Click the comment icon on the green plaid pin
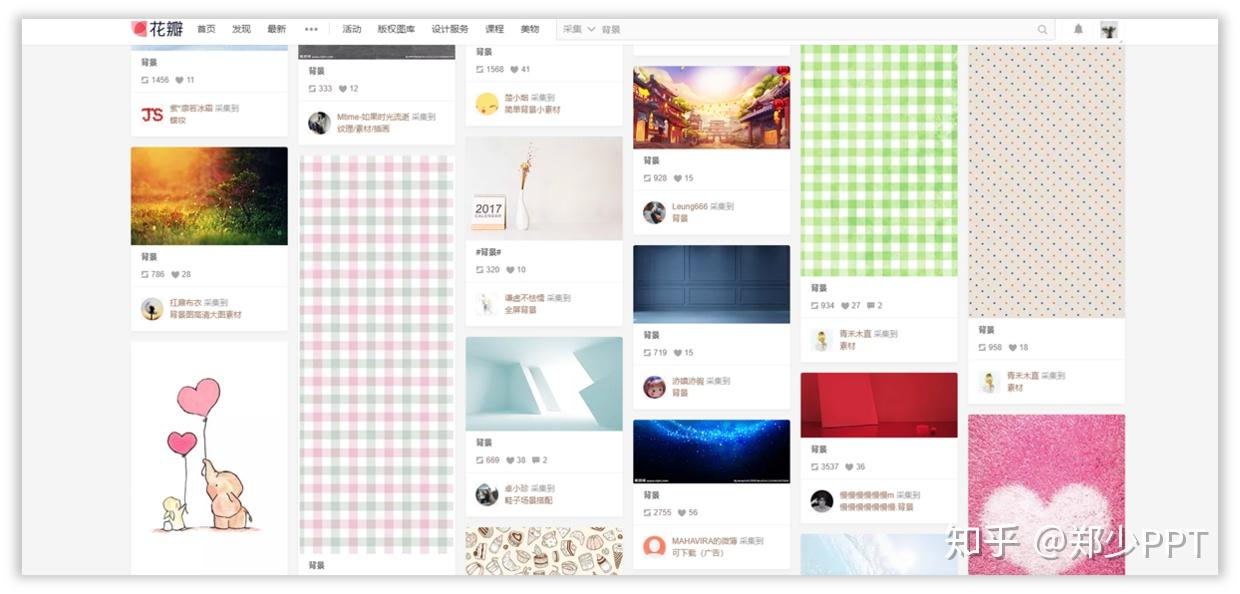The width and height of the screenshot is (1240, 594). click(871, 306)
